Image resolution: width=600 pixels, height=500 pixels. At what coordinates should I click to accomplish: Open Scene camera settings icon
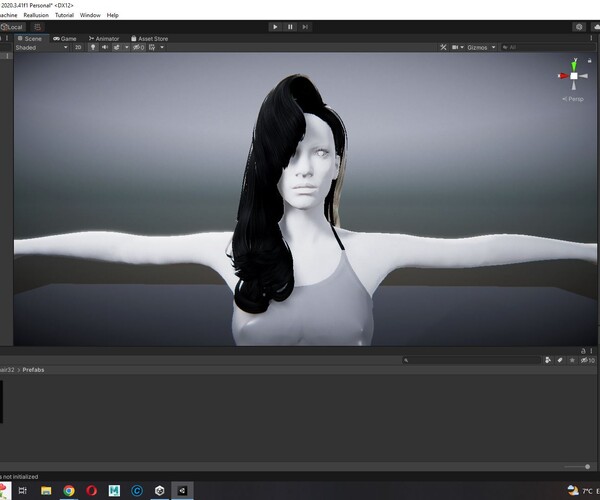pyautogui.click(x=455, y=47)
